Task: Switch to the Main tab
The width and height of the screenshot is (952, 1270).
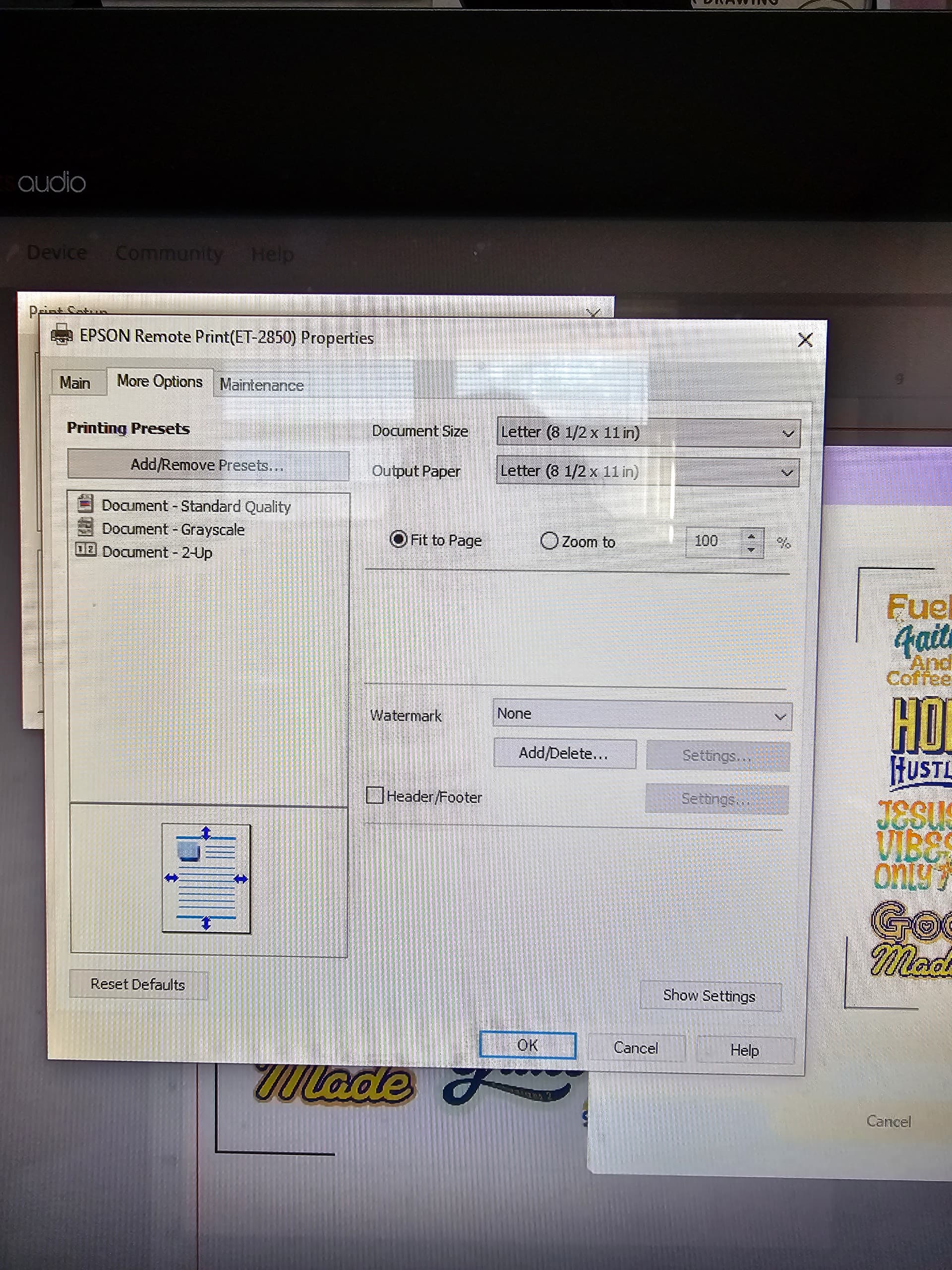Action: point(75,382)
